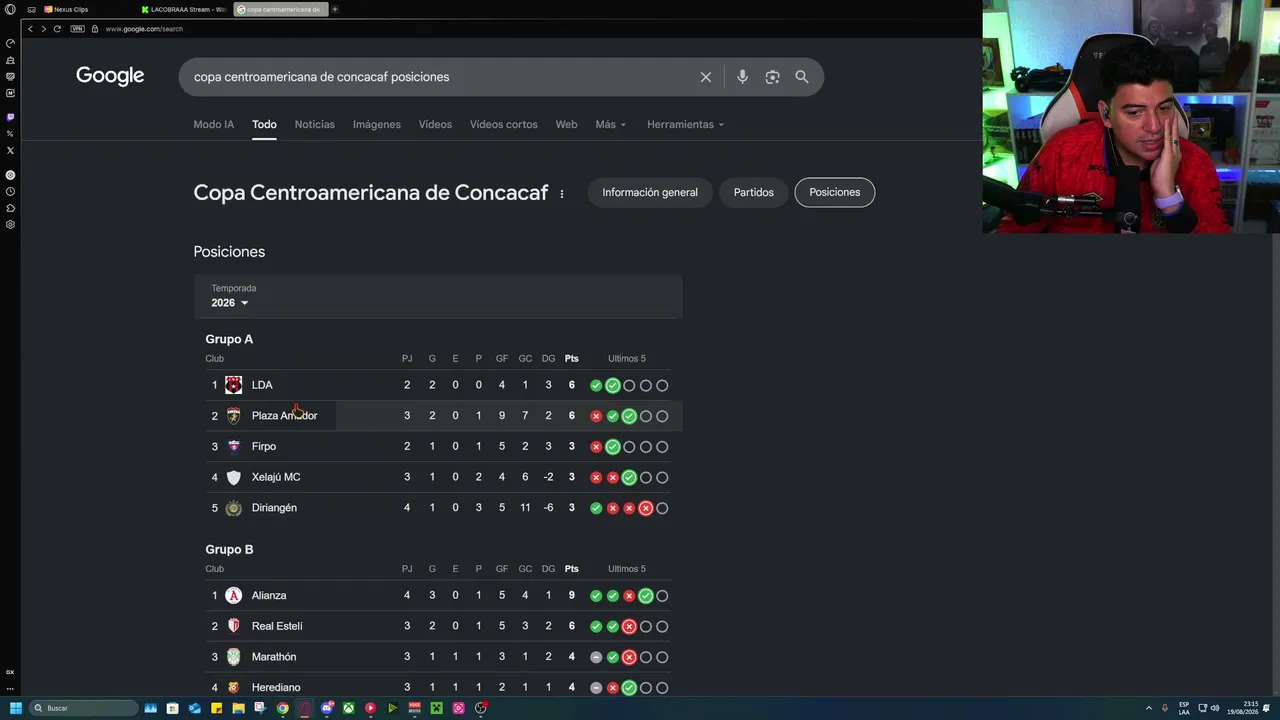Expand the Más search filter dropdown
The width and height of the screenshot is (1280, 720).
(x=611, y=125)
